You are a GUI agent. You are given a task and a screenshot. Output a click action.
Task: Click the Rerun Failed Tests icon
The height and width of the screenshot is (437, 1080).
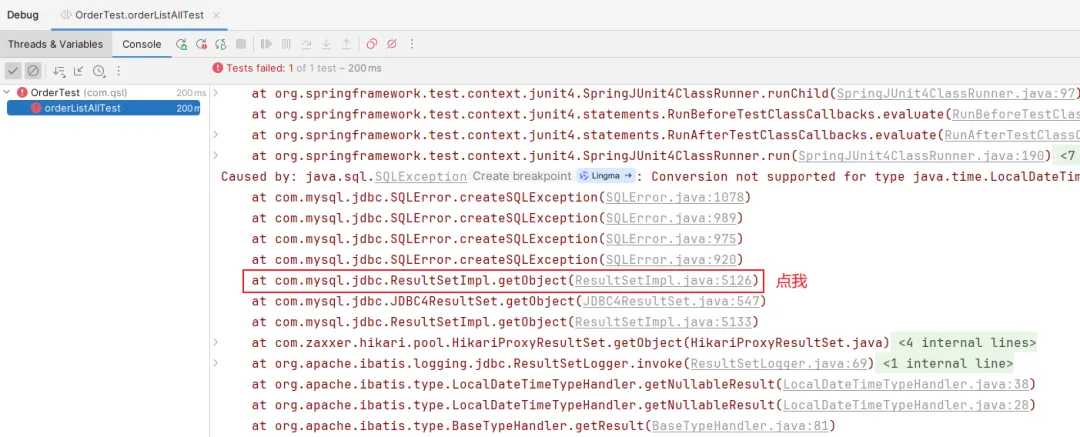201,44
